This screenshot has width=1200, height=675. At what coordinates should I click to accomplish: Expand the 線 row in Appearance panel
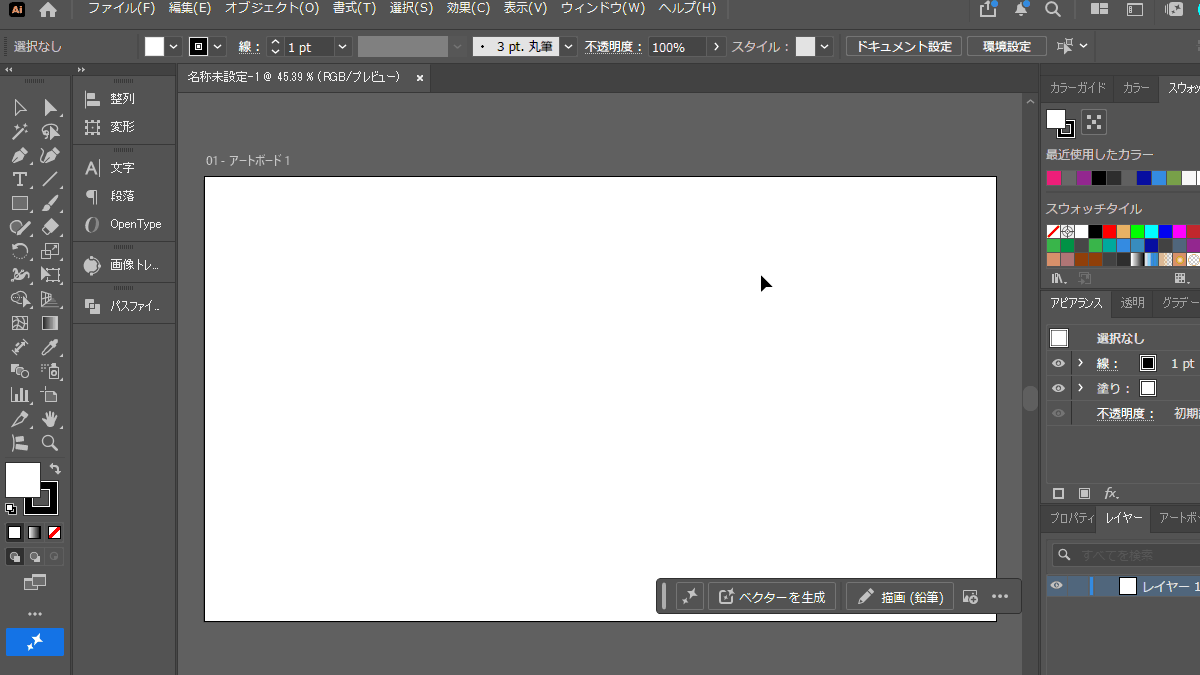click(1080, 363)
